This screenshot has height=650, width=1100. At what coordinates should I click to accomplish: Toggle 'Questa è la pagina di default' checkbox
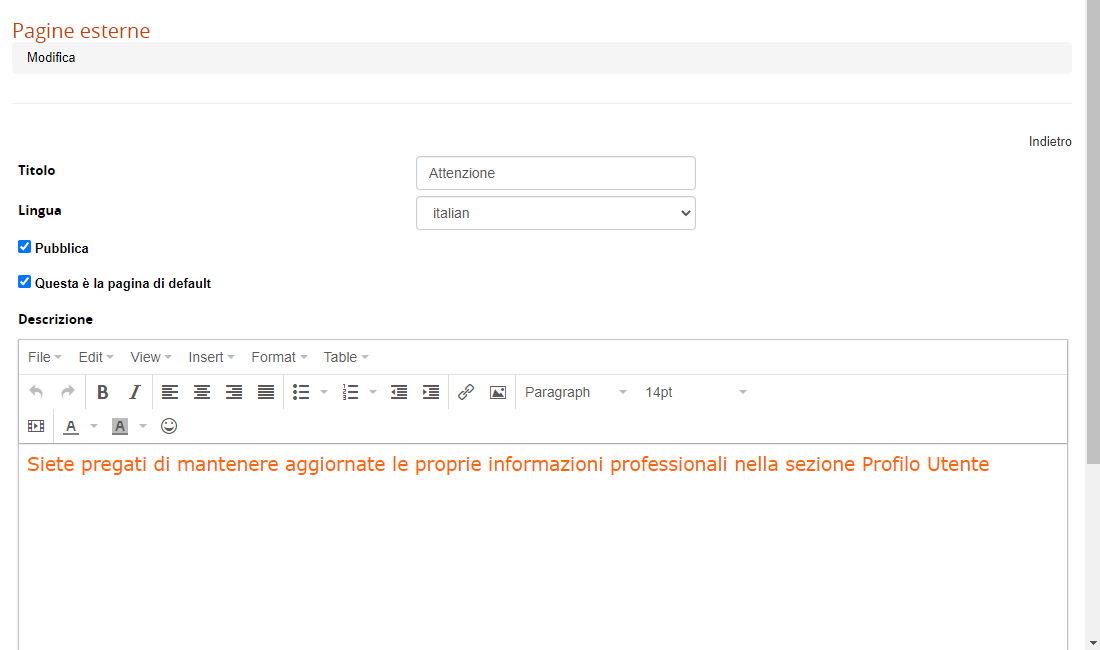[25, 282]
